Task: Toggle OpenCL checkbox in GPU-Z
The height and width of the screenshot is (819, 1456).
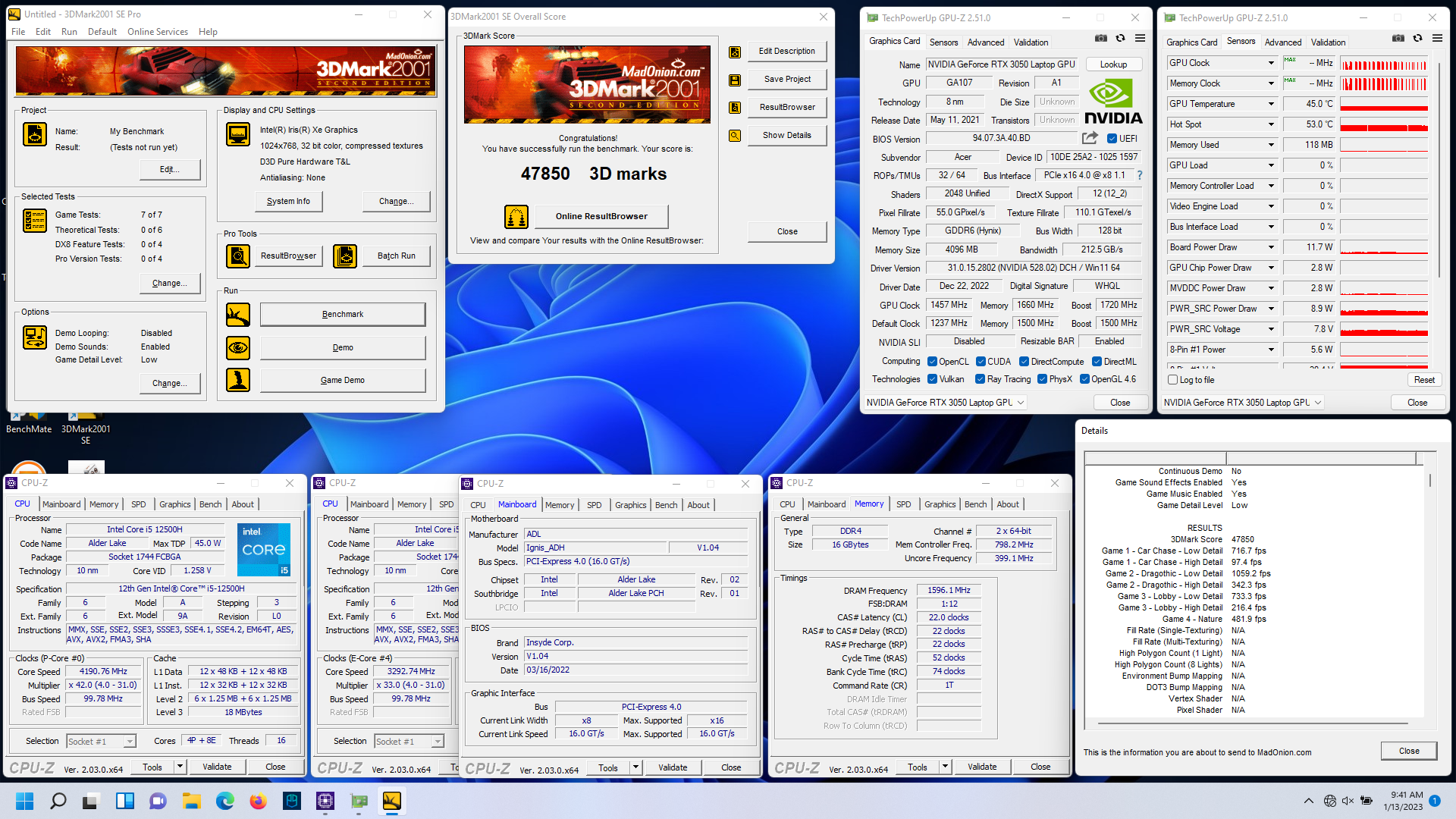Action: coord(932,362)
